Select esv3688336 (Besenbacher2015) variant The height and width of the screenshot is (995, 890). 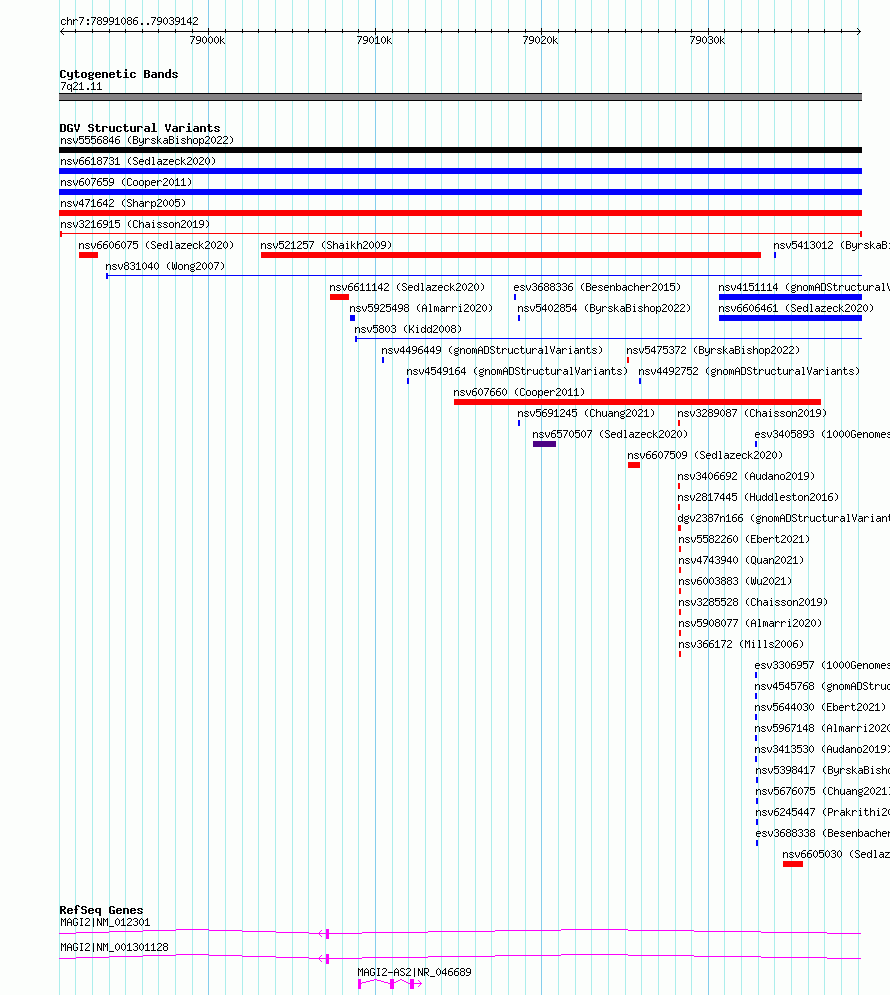(x=597, y=287)
